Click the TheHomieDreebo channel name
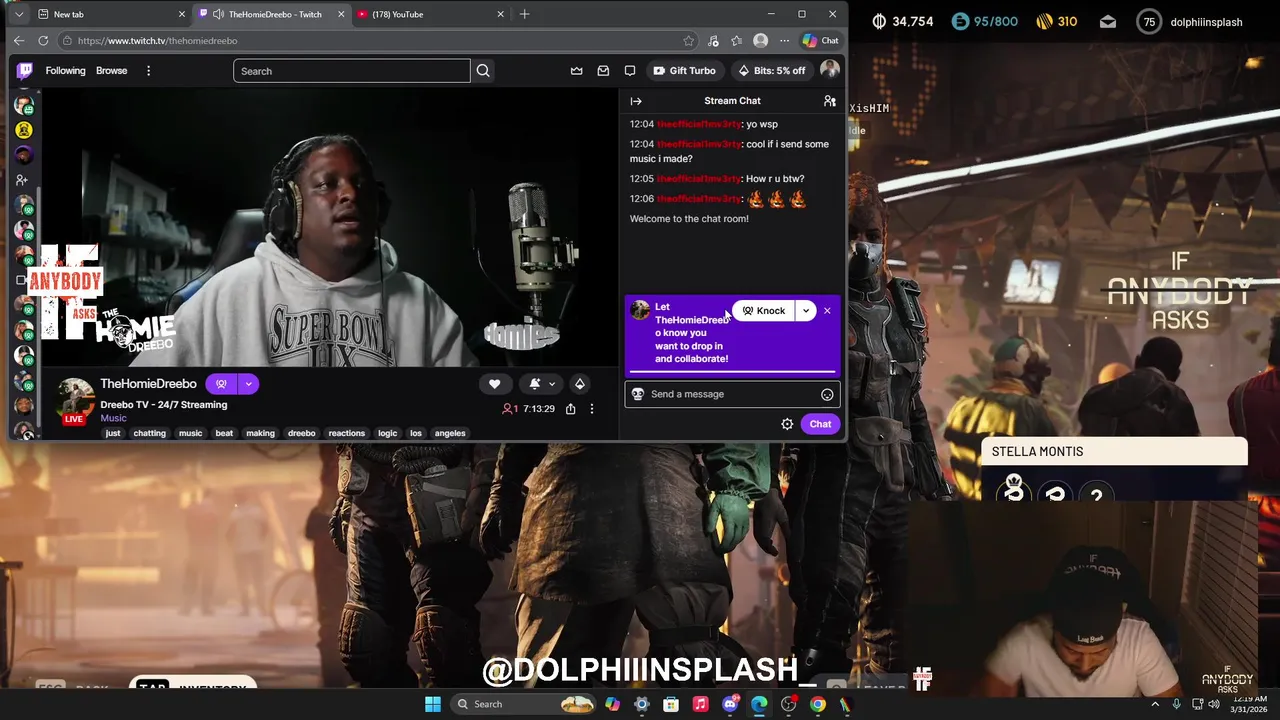Viewport: 1280px width, 720px height. click(x=148, y=384)
